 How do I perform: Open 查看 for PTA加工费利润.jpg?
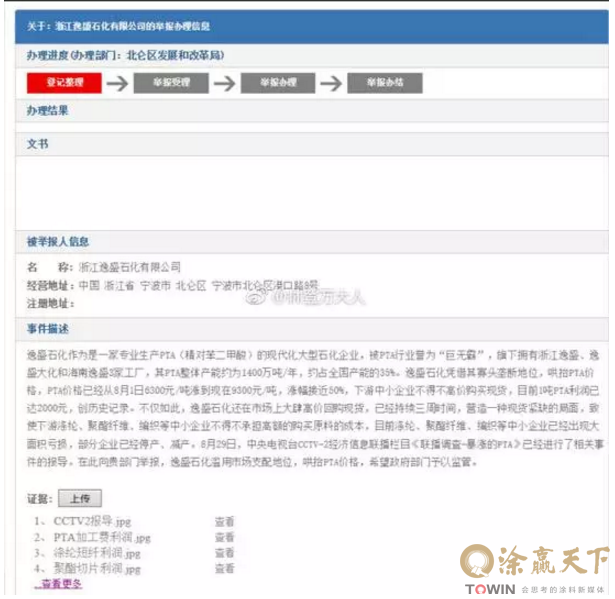click(224, 537)
